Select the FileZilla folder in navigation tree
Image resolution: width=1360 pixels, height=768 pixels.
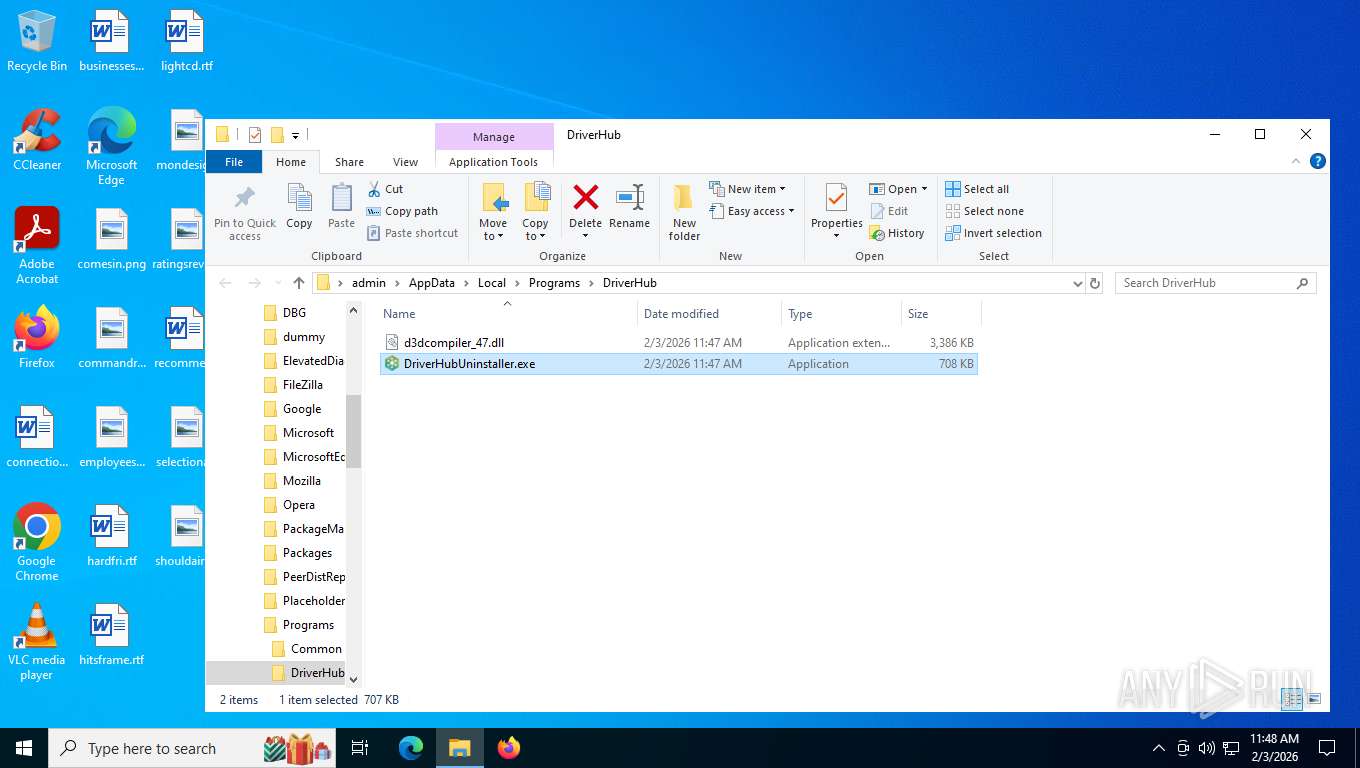click(x=303, y=385)
